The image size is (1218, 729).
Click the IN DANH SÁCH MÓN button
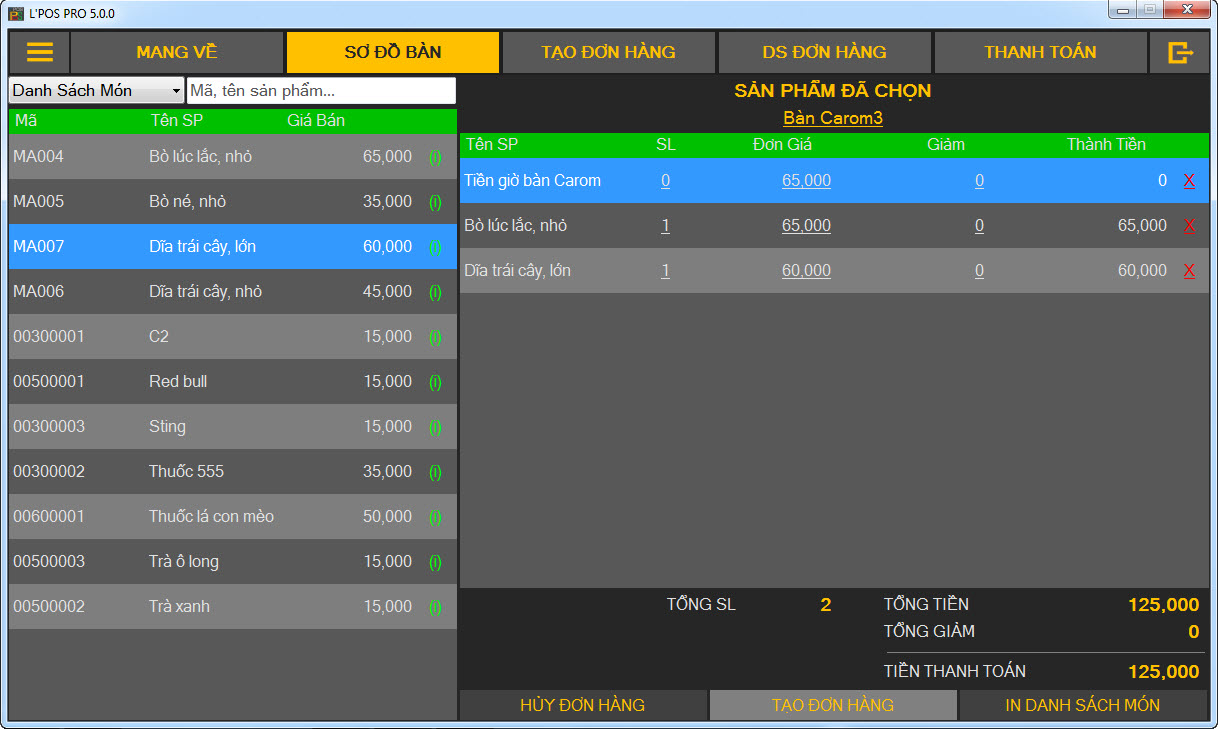(1082, 705)
